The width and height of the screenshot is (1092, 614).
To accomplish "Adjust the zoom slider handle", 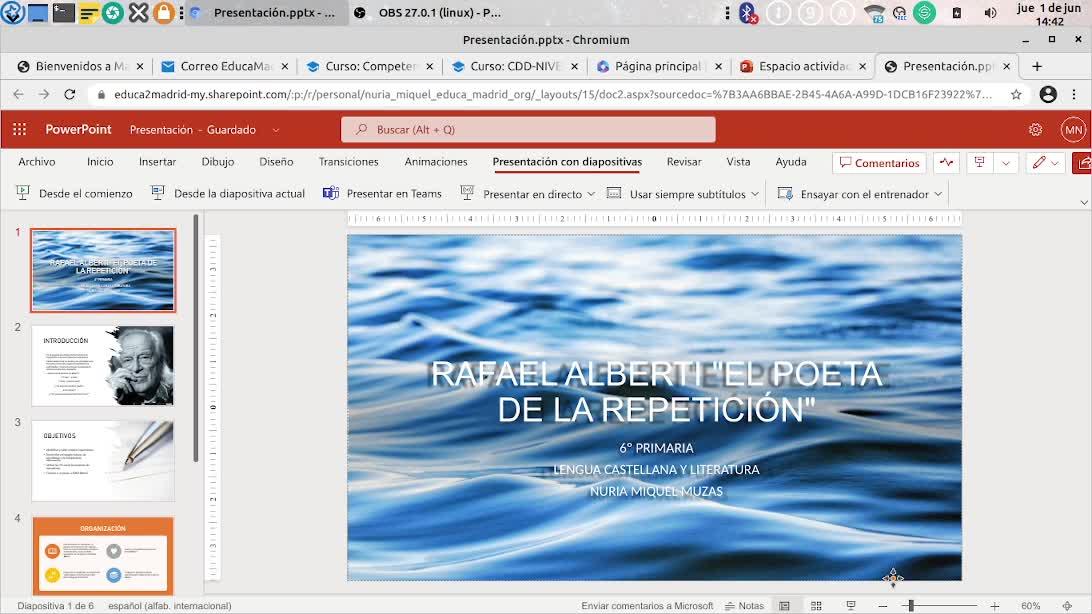I will click(910, 606).
